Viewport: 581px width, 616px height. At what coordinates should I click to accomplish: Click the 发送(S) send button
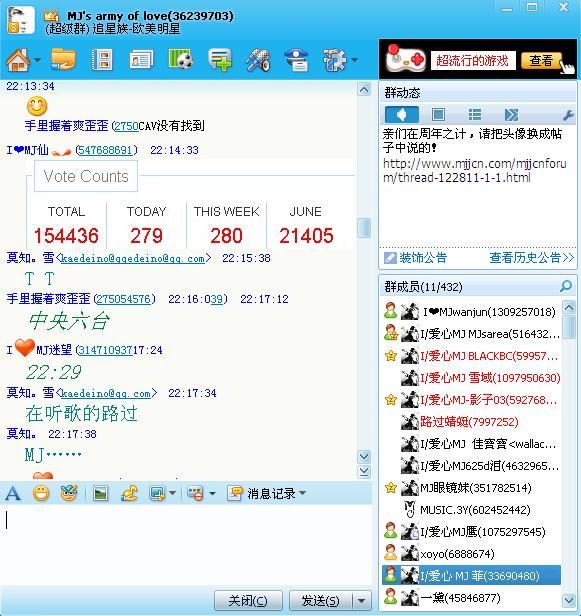click(x=321, y=600)
